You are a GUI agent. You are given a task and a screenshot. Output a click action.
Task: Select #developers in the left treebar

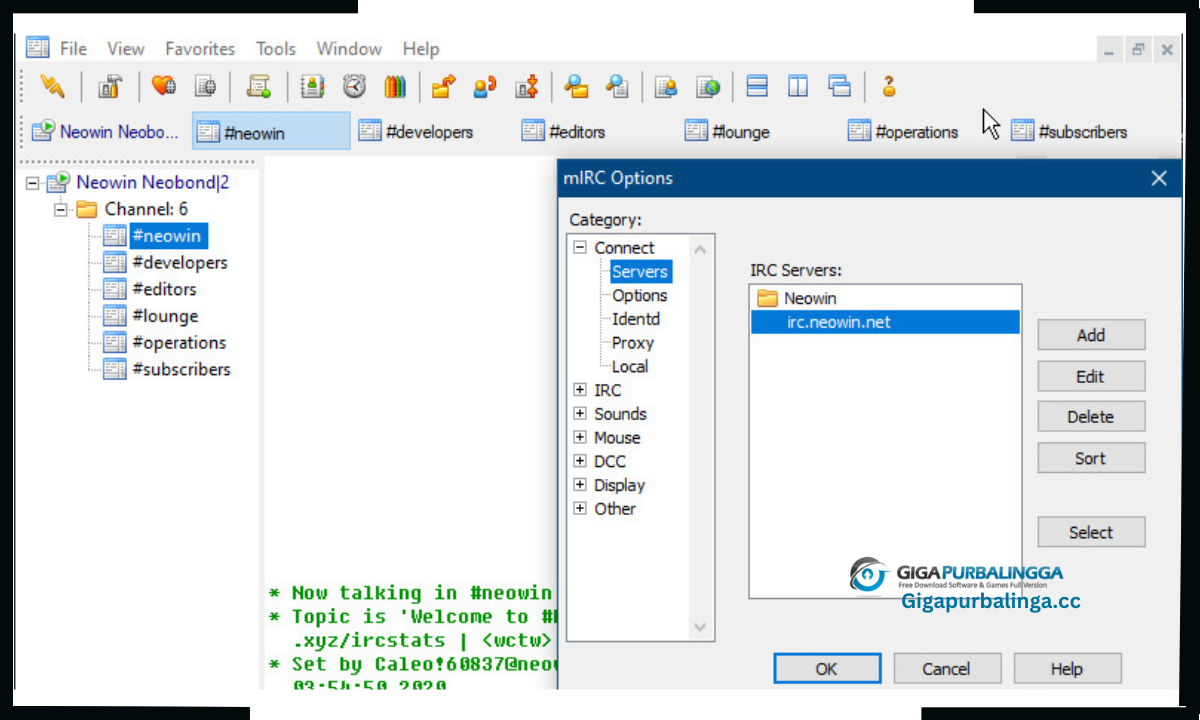[x=179, y=262]
